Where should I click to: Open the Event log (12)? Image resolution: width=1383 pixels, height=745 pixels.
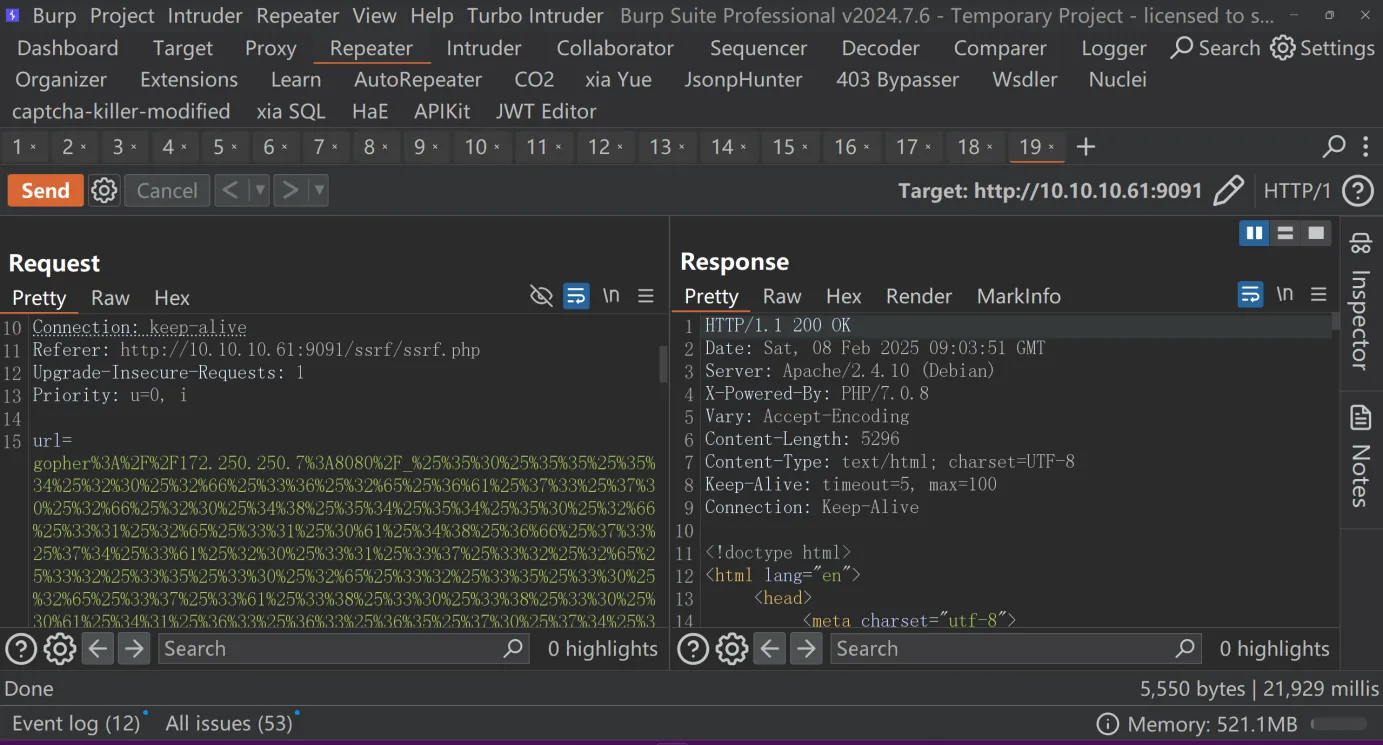76,723
